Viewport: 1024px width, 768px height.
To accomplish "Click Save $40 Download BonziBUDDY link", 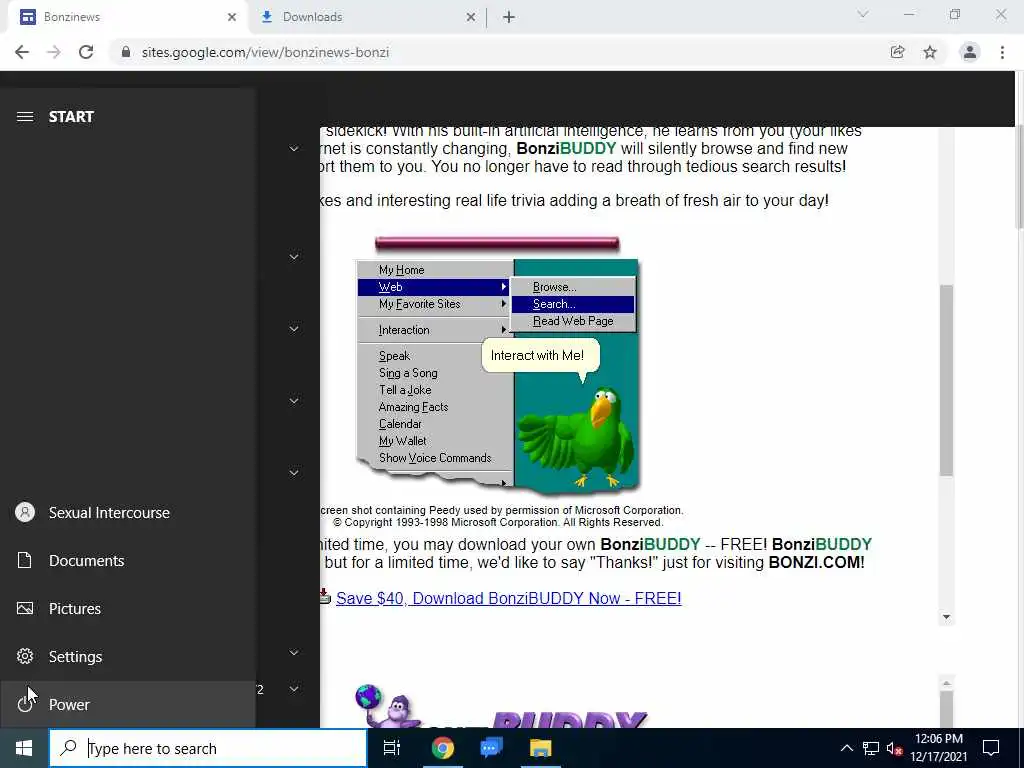I will pyautogui.click(x=509, y=598).
